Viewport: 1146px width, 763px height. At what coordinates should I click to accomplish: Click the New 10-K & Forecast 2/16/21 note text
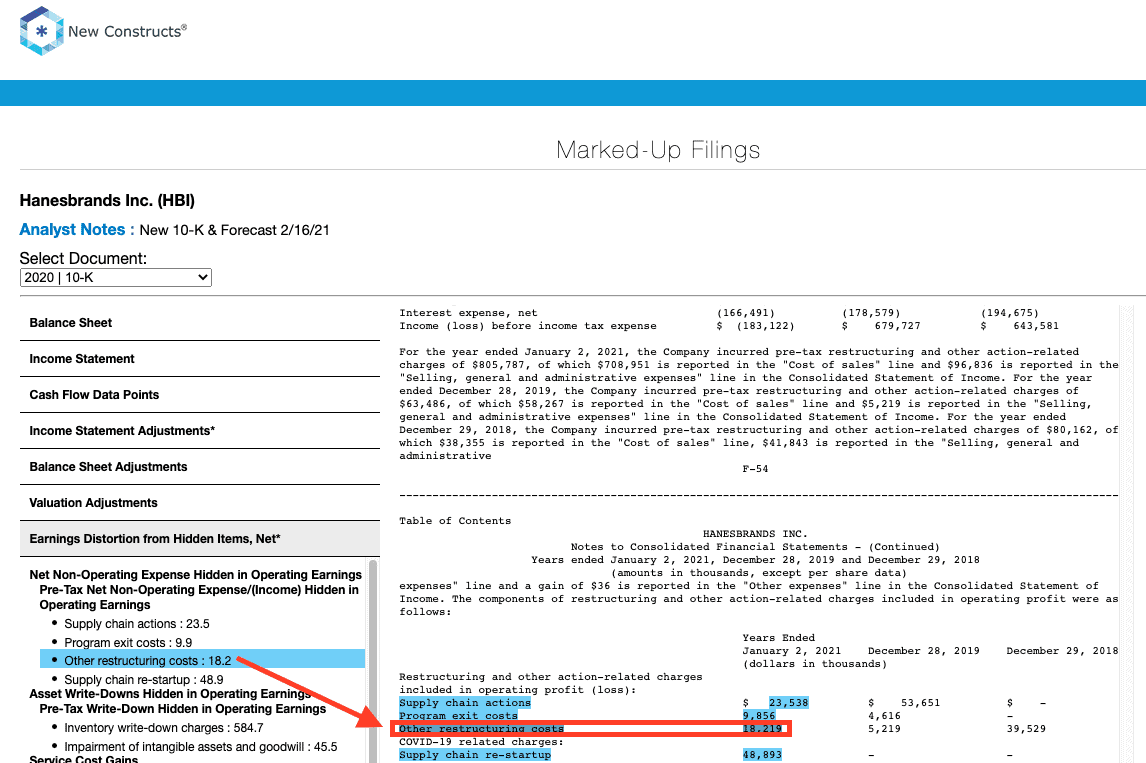[x=235, y=230]
